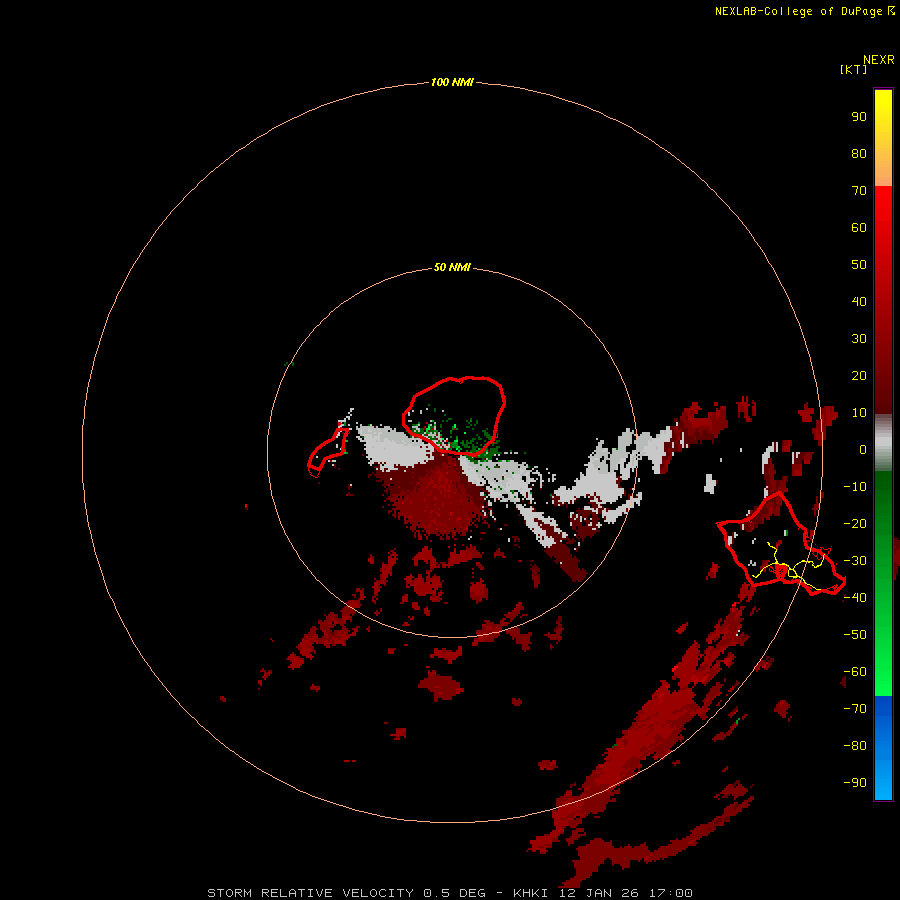Click the 20 knot scale label
900x900 pixels.
click(x=859, y=375)
